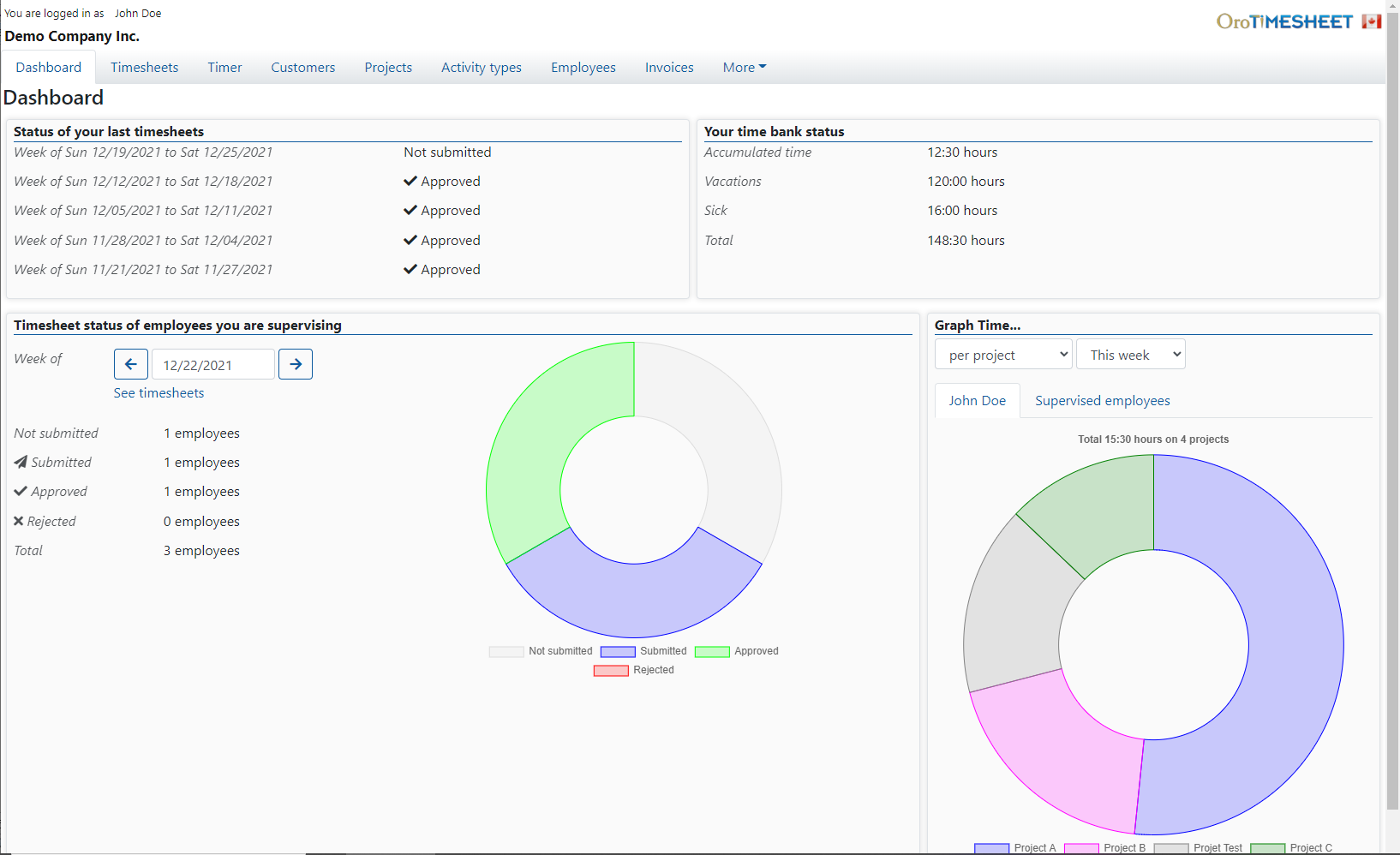The height and width of the screenshot is (855, 1400).
Task: Click the Canadian flag icon
Action: (1372, 19)
